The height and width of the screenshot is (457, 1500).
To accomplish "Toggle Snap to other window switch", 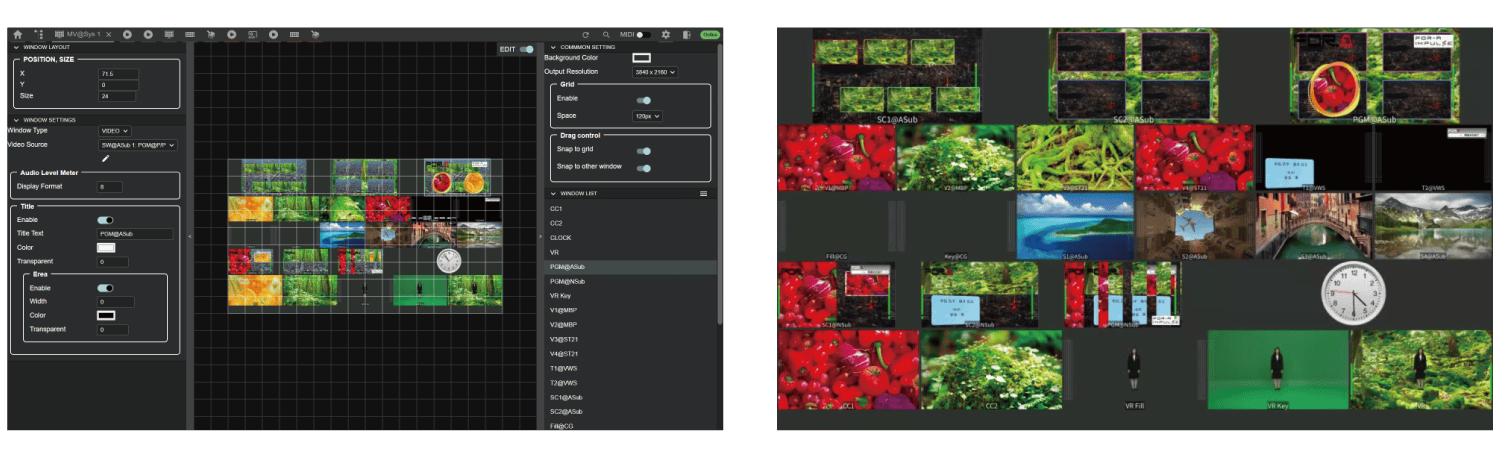I will (x=644, y=167).
